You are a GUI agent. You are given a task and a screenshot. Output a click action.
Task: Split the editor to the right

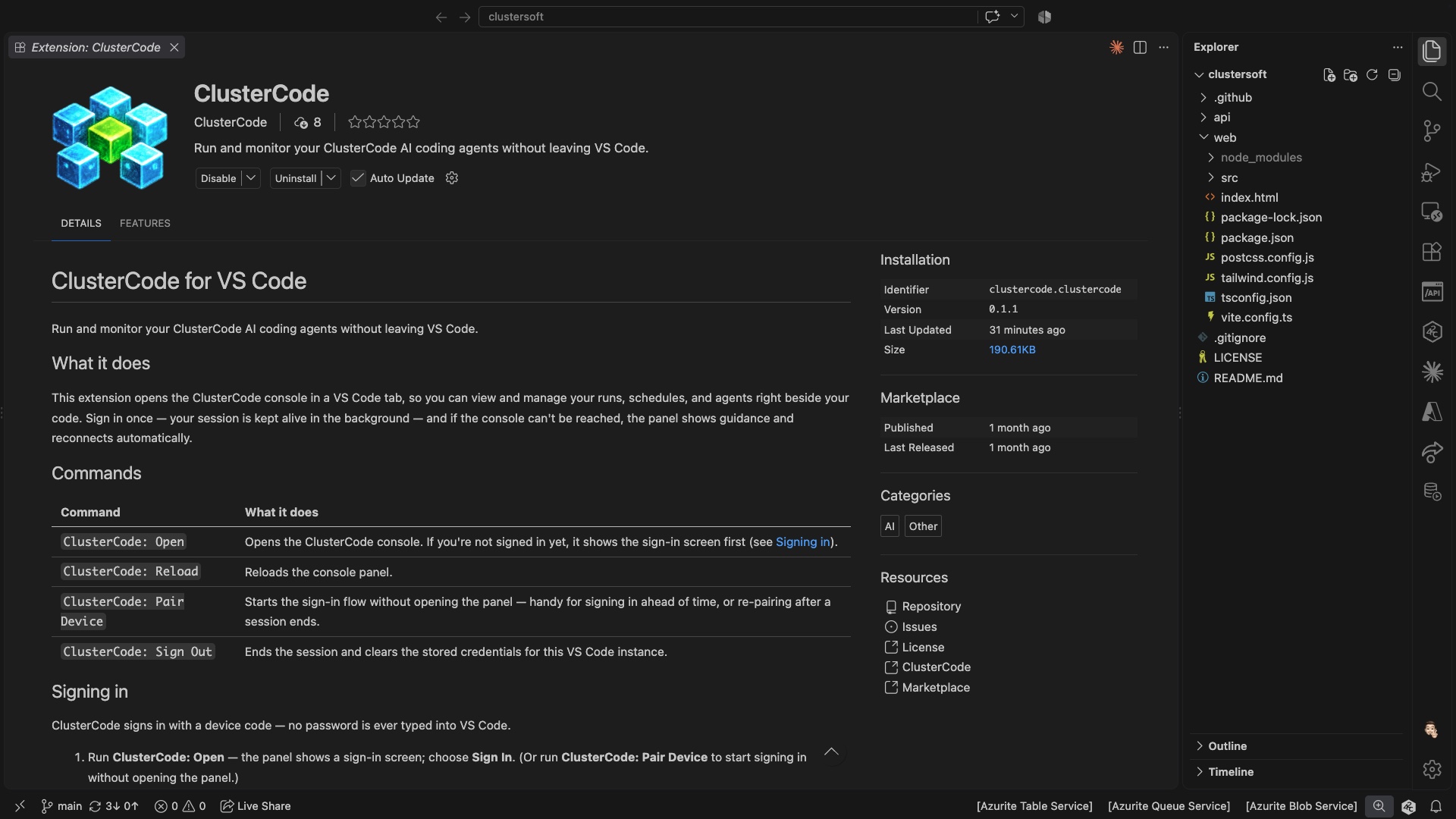pyautogui.click(x=1140, y=47)
